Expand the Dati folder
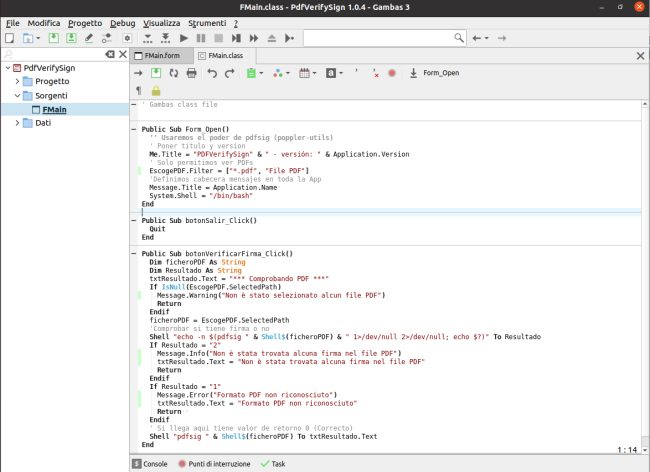The width and height of the screenshot is (650, 472). click(17, 123)
